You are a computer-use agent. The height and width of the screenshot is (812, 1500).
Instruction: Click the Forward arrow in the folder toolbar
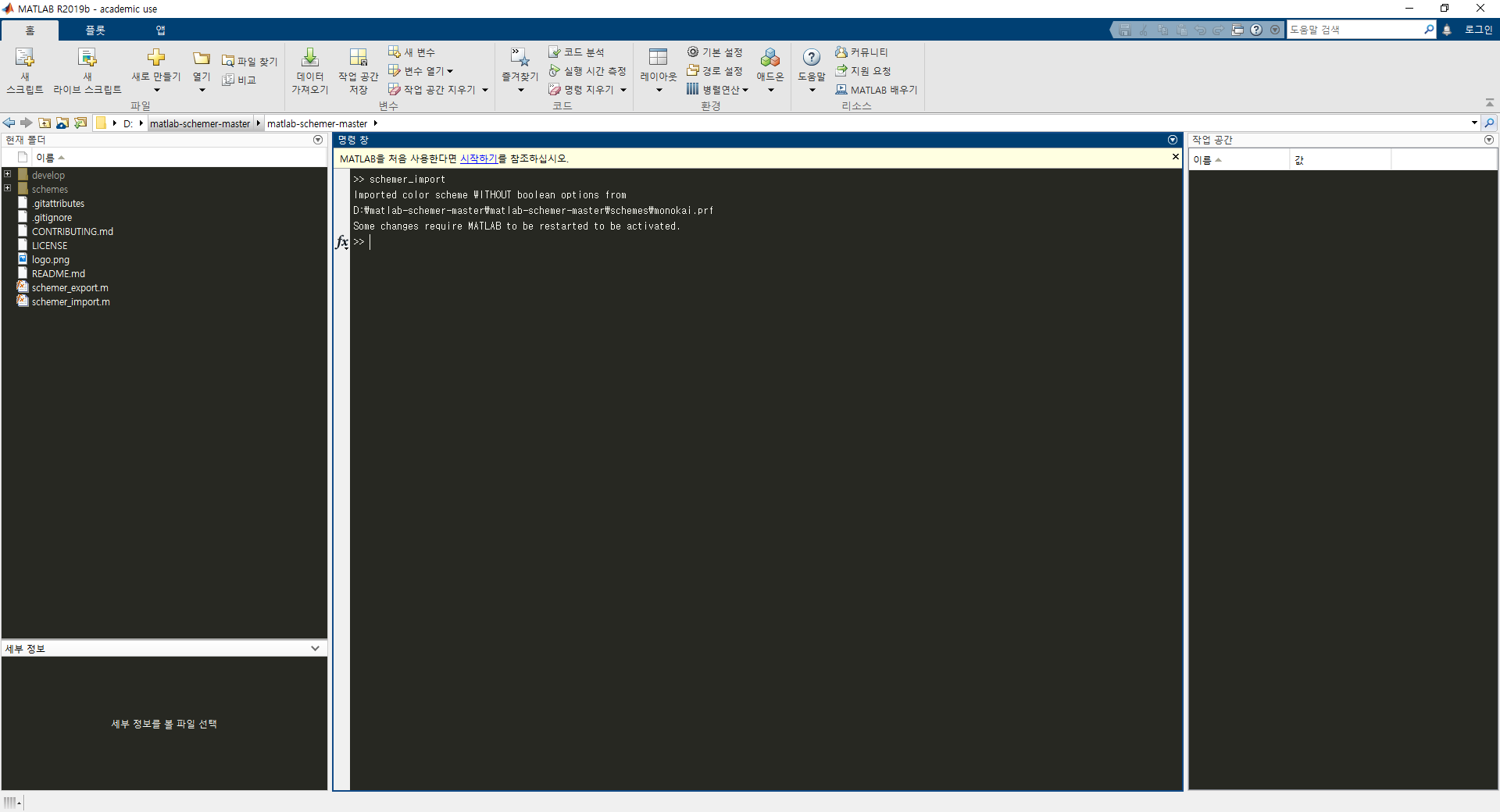(27, 123)
